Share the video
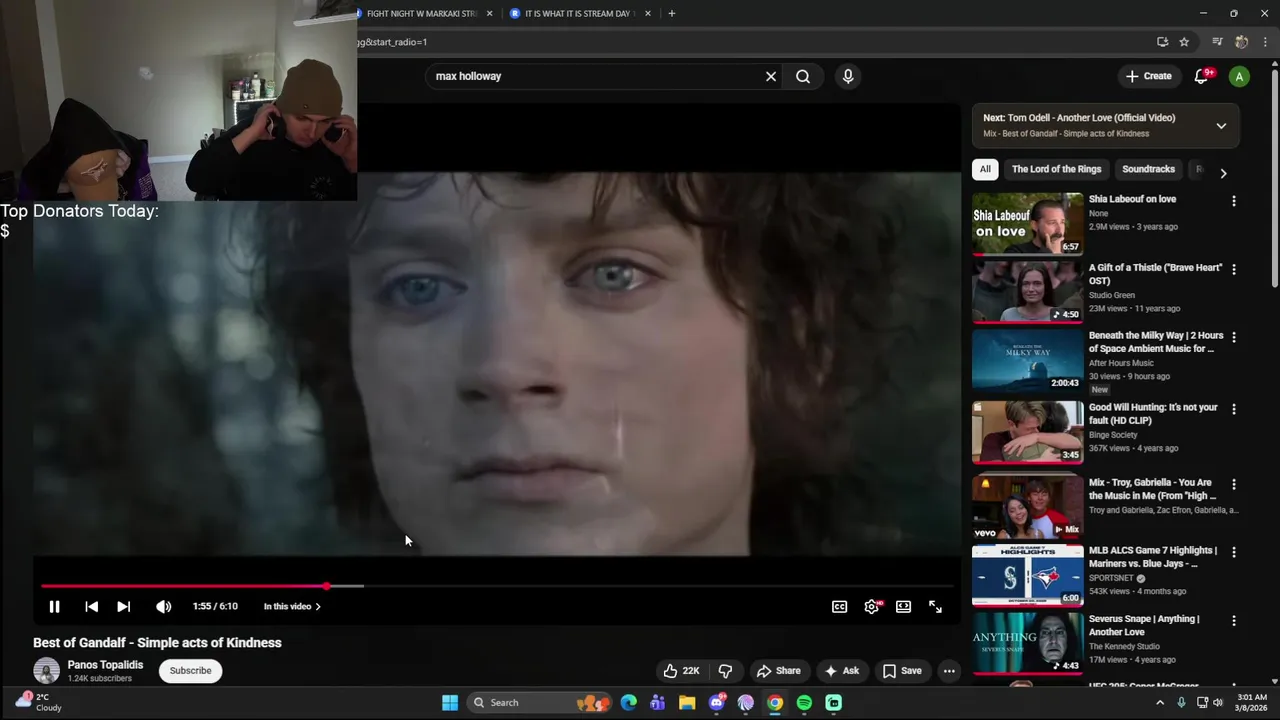Viewport: 1280px width, 720px height. click(x=778, y=671)
